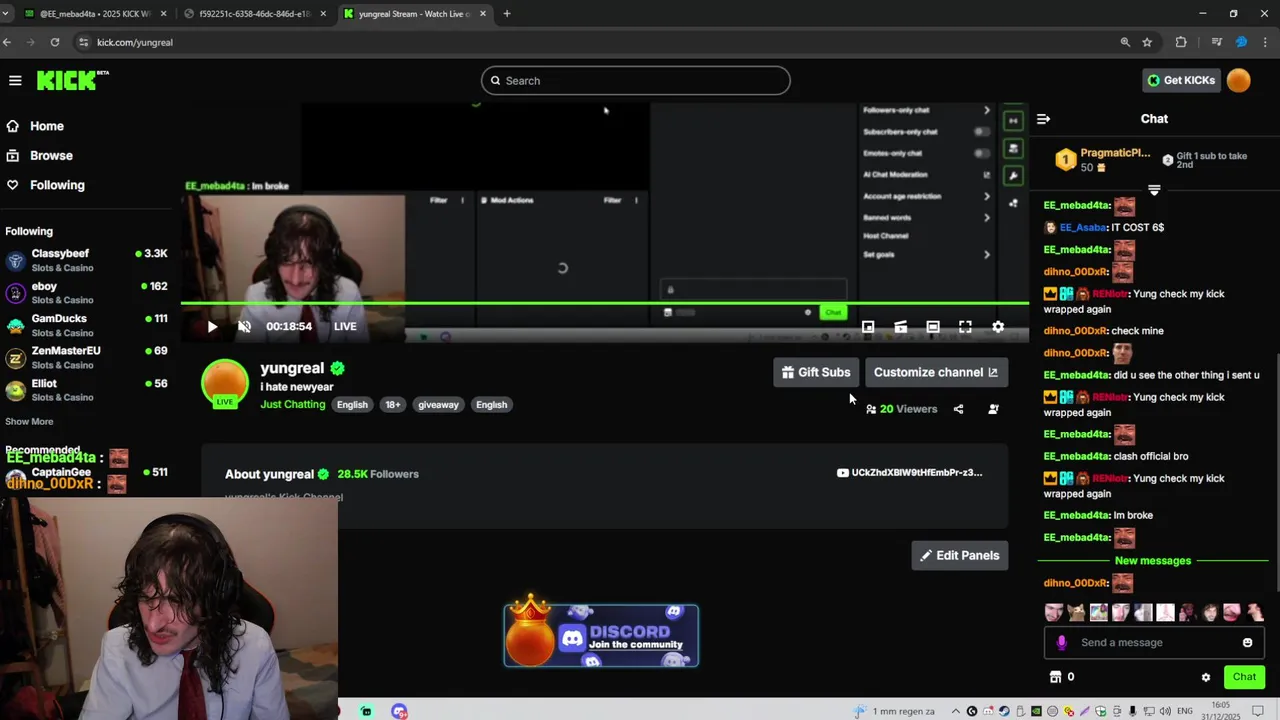Click the 18+ tag
The height and width of the screenshot is (720, 1280).
(x=393, y=405)
